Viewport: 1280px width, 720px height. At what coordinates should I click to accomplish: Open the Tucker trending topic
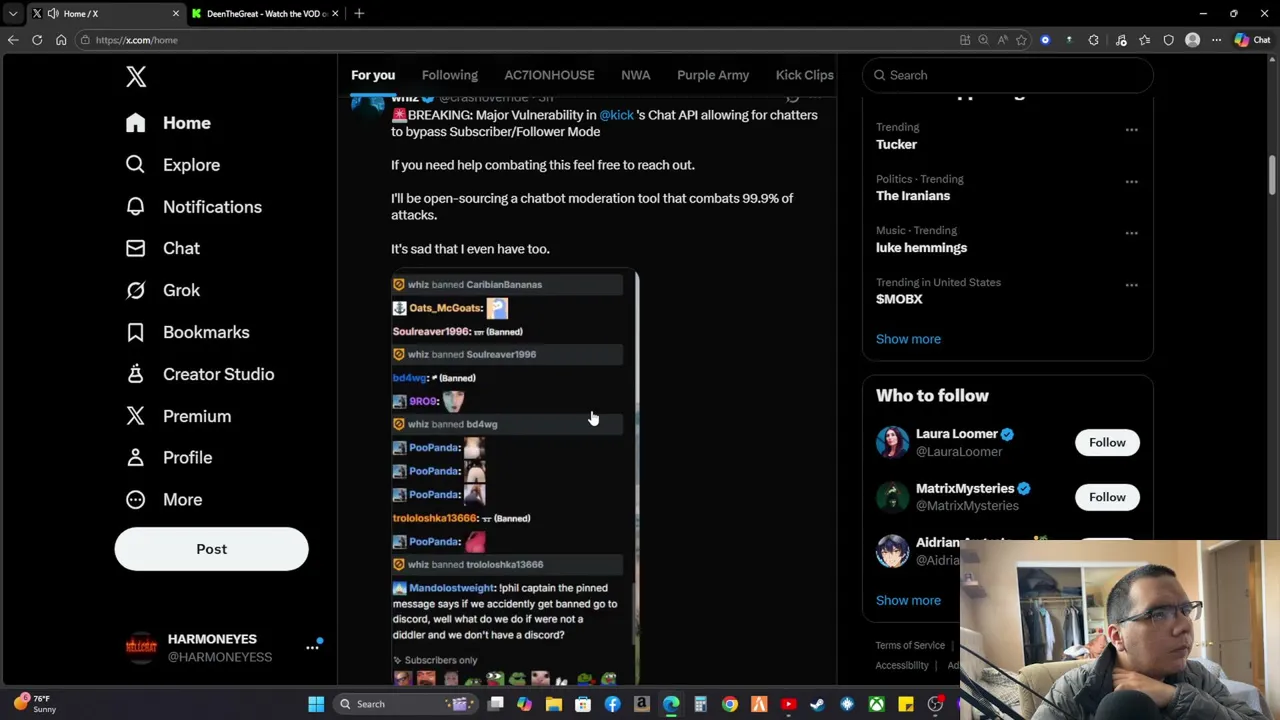click(896, 145)
